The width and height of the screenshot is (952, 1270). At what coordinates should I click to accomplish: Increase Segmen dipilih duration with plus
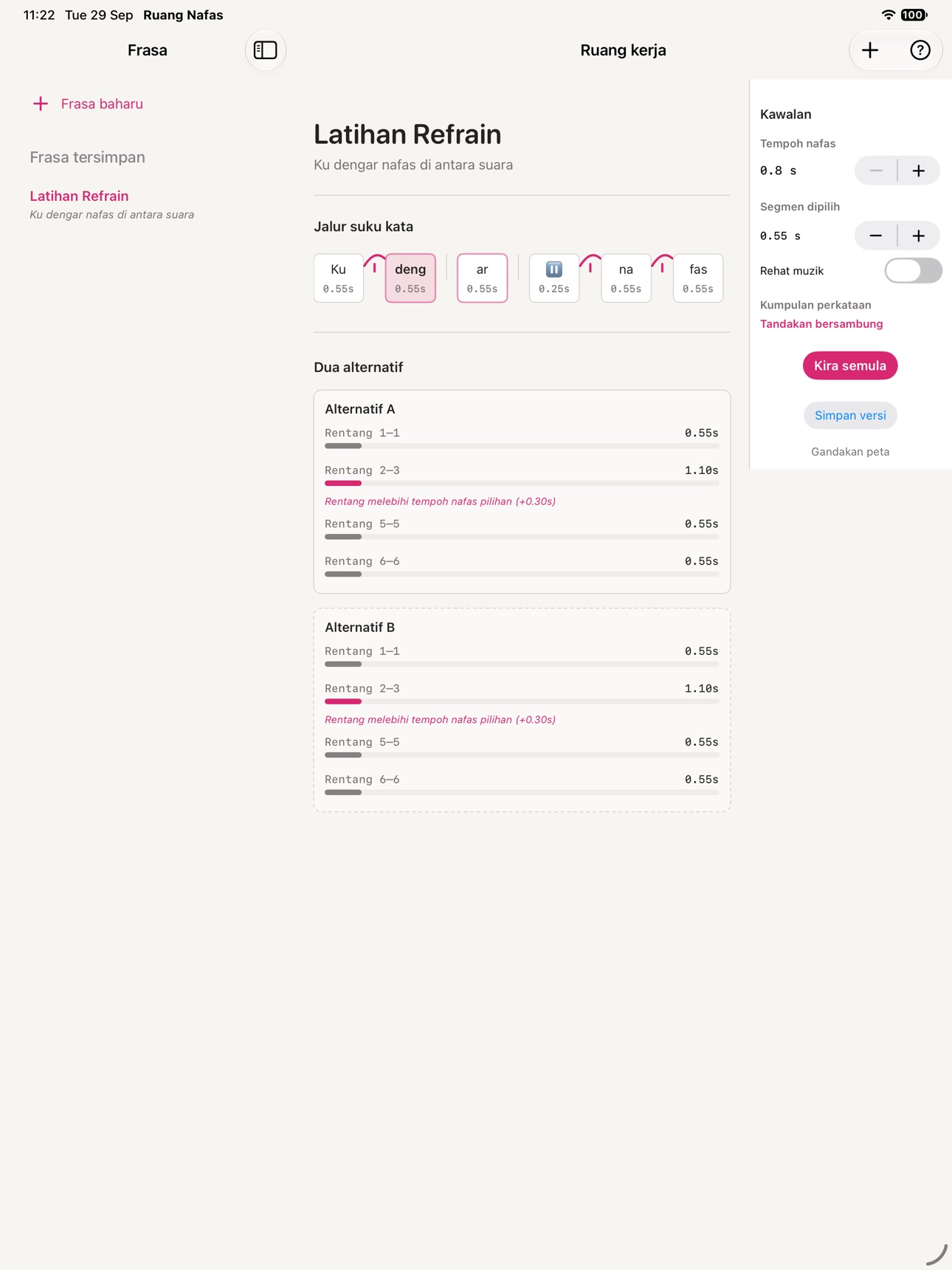pyautogui.click(x=919, y=236)
